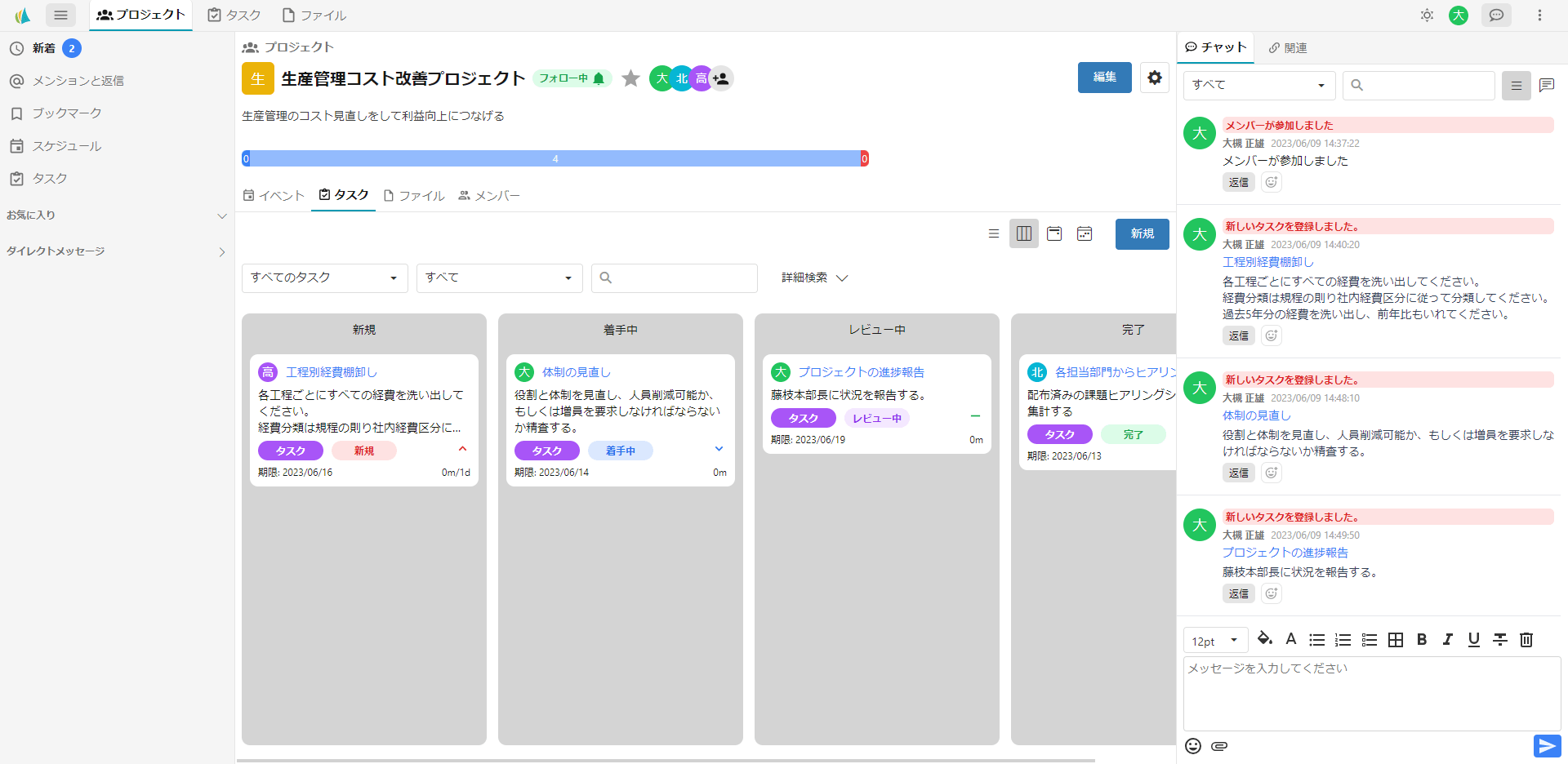This screenshot has width=1568, height=764.
Task: Open the emoji picker below the message box
Action: (1193, 745)
